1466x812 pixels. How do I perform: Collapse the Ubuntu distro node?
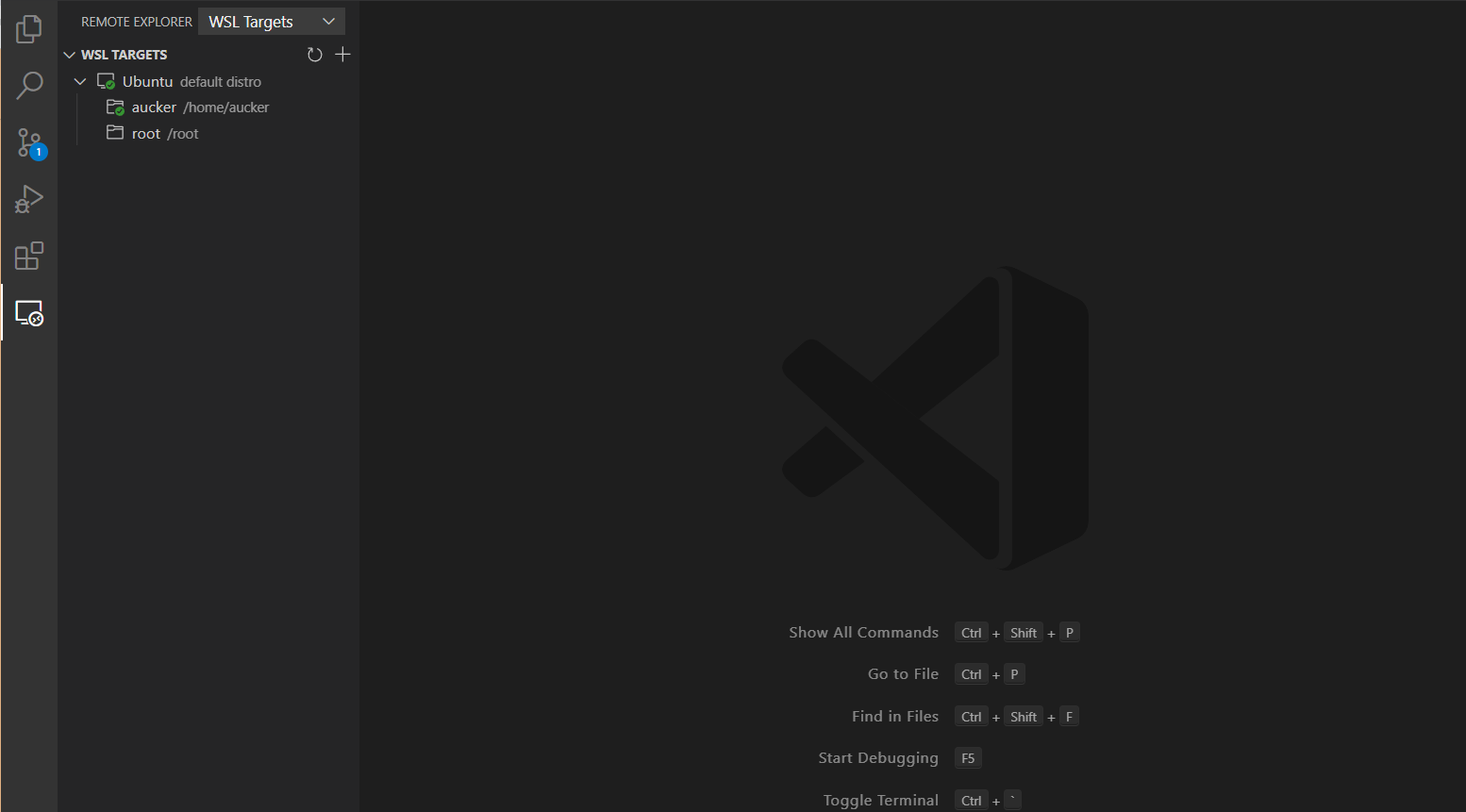pos(80,82)
